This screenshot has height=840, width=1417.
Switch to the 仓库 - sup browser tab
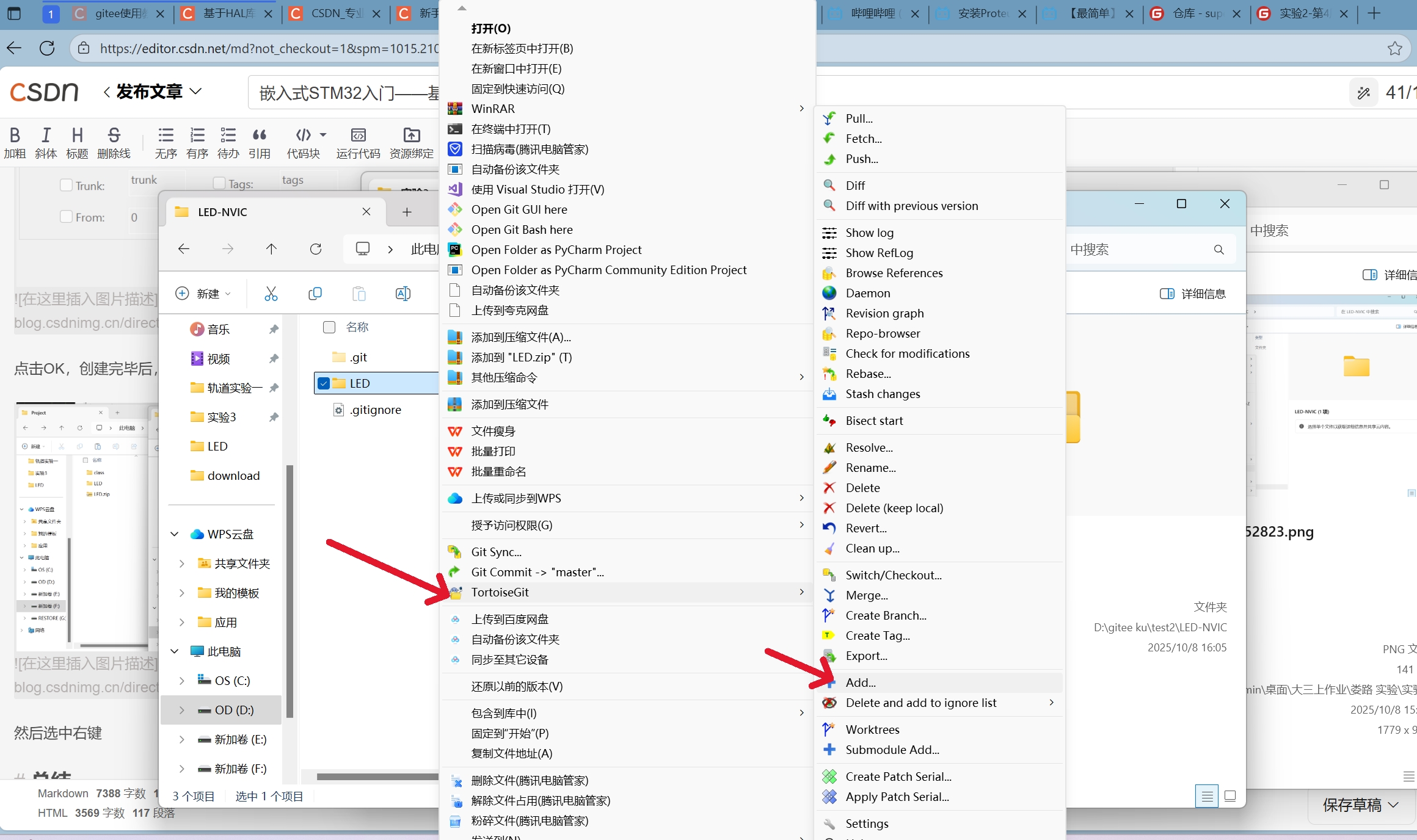pos(1197,13)
